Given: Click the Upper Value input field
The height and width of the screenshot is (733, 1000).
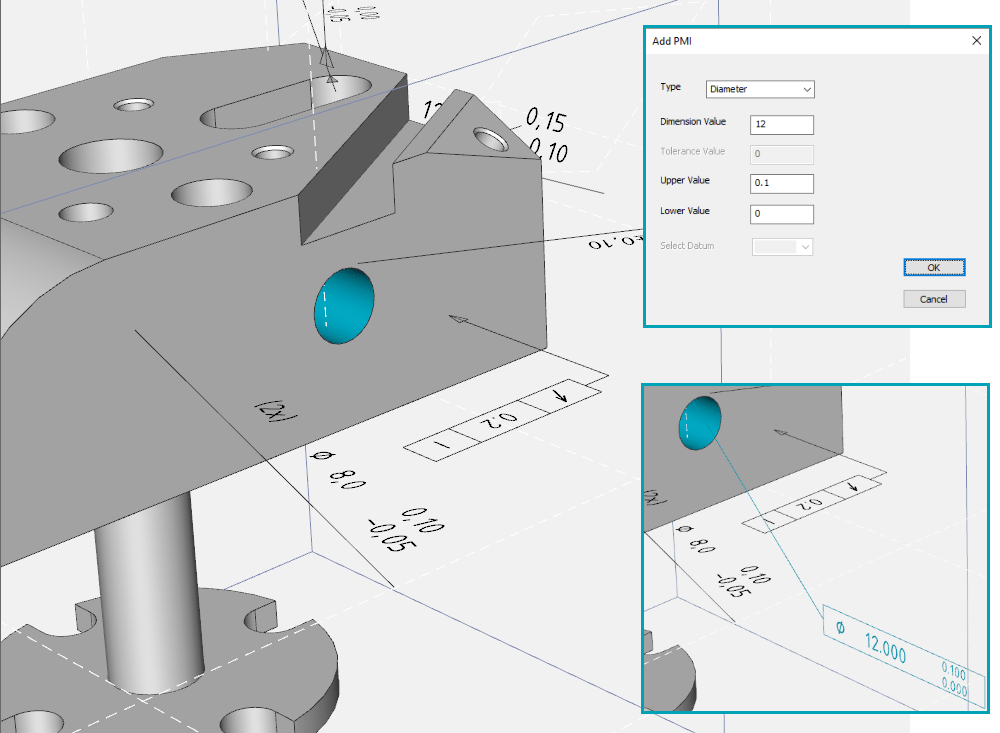Looking at the screenshot, I should point(781,184).
